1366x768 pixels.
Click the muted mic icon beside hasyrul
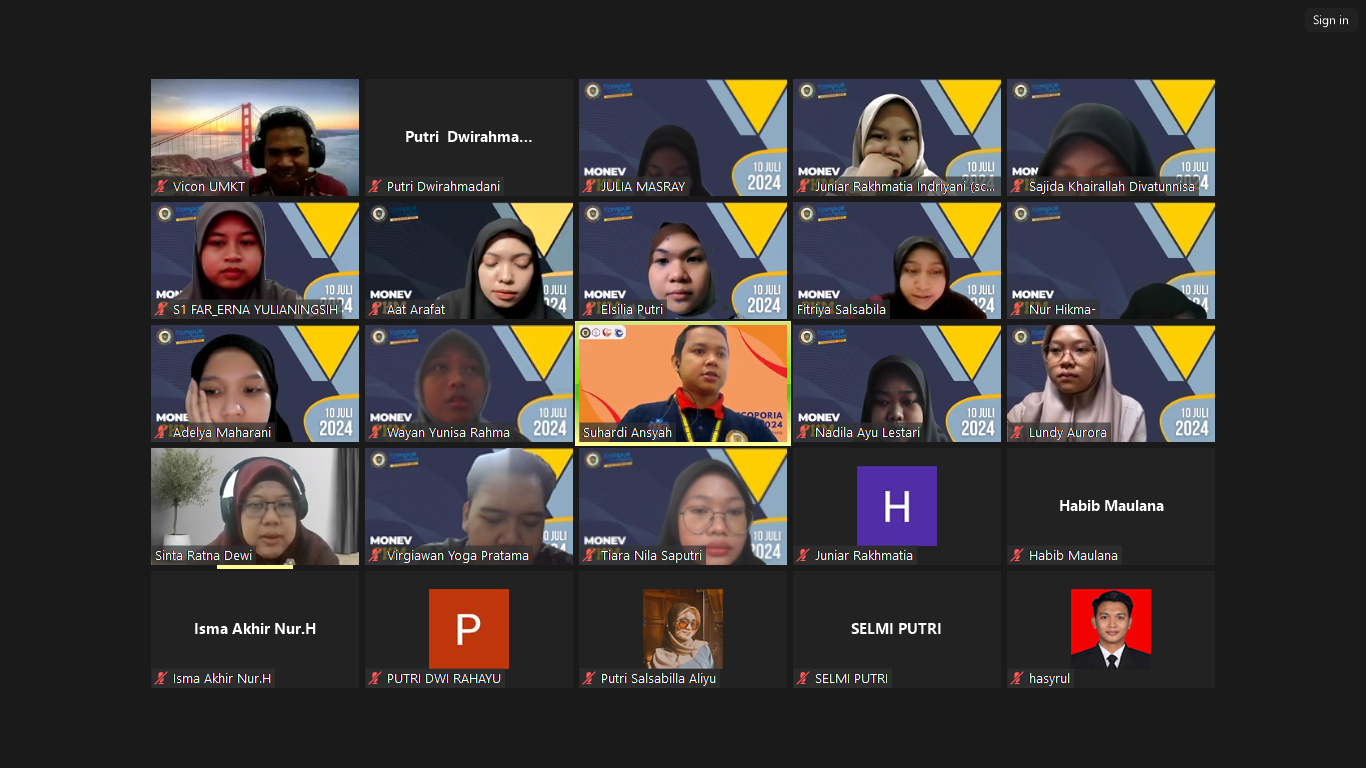coord(1017,679)
